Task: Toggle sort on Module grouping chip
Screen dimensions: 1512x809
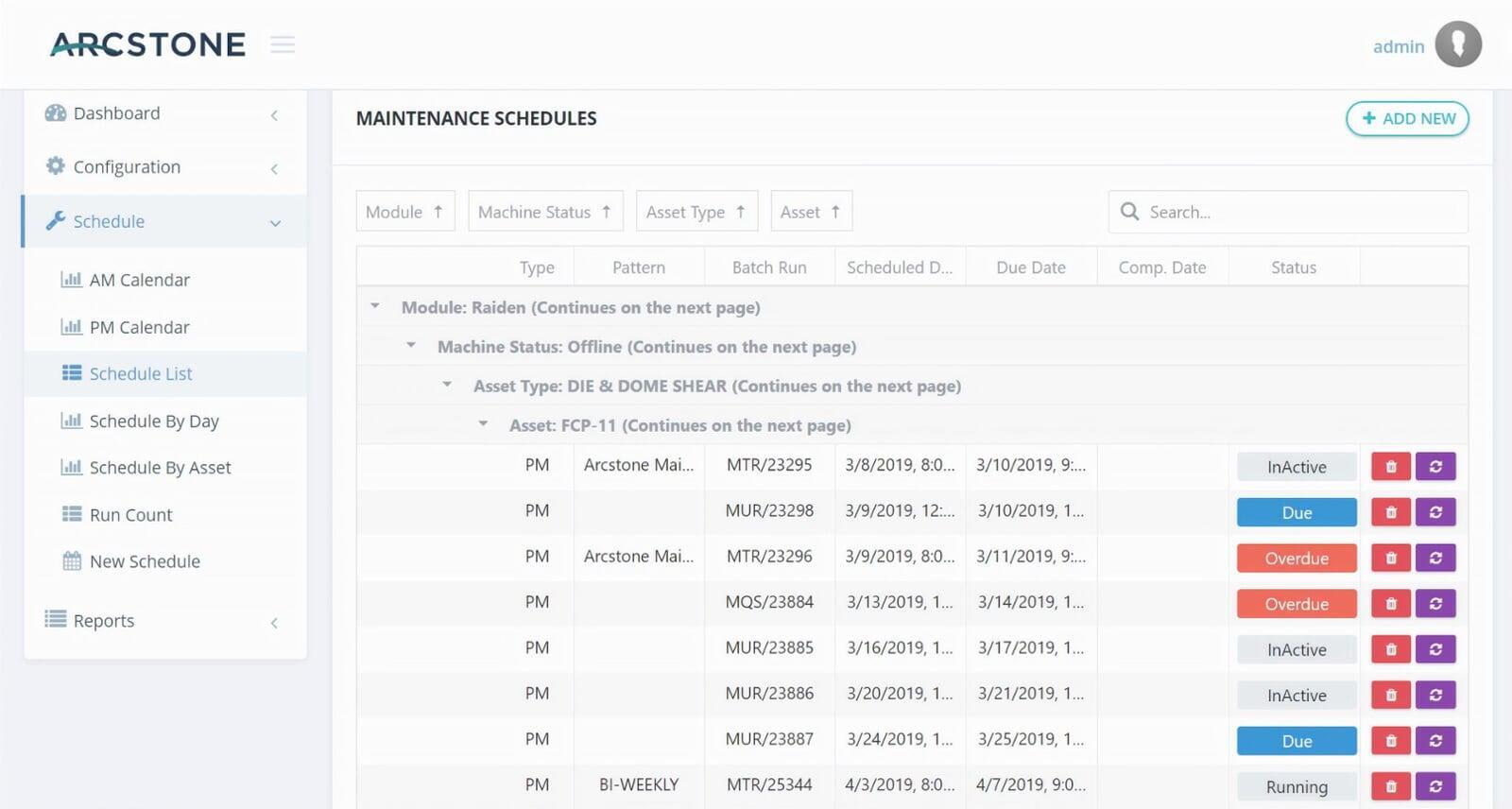Action: point(438,212)
